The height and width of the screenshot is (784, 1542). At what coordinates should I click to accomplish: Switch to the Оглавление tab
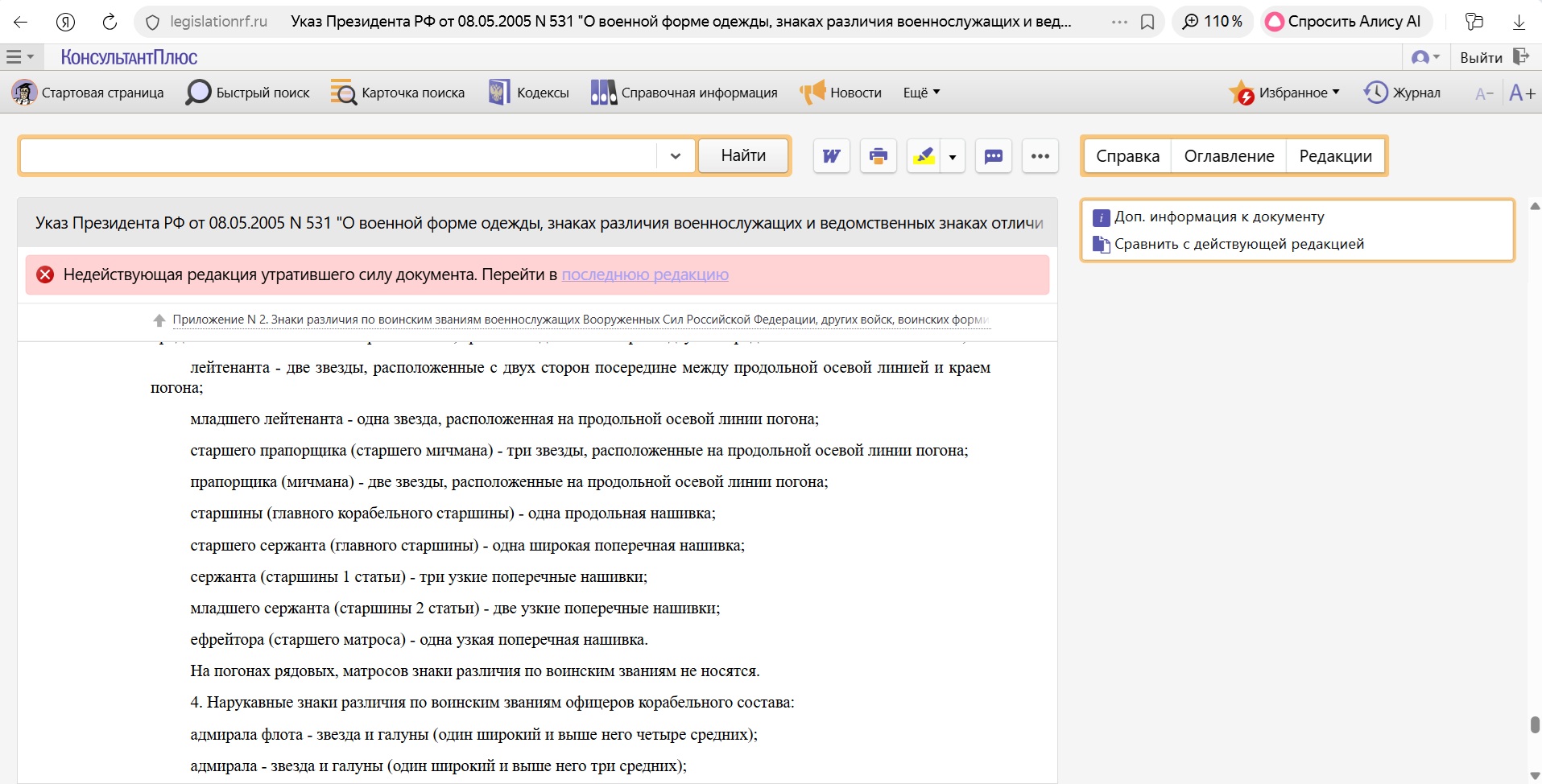click(1228, 155)
